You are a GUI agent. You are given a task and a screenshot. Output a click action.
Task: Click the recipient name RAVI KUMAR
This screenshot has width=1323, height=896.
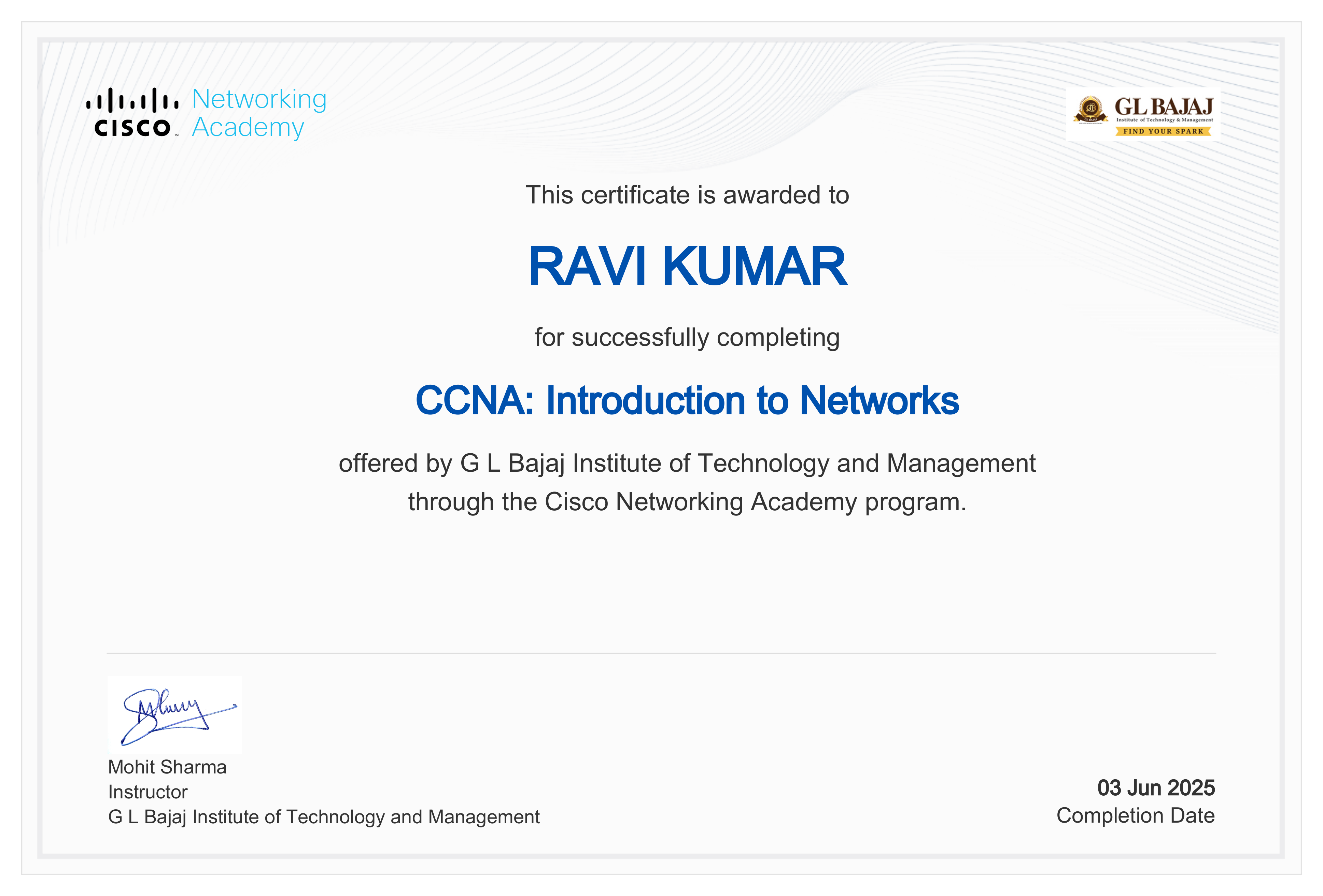[687, 266]
